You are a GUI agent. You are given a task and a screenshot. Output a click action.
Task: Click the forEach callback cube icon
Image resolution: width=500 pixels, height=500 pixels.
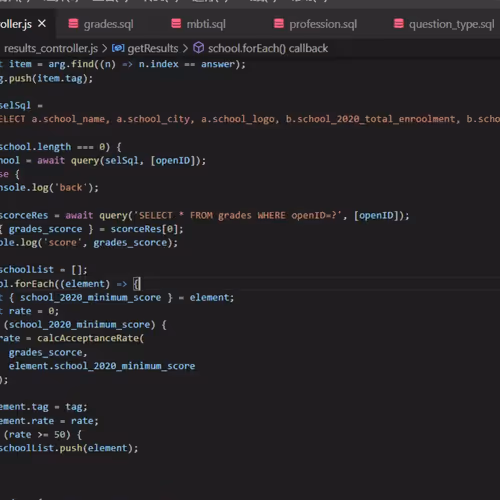pos(199,48)
